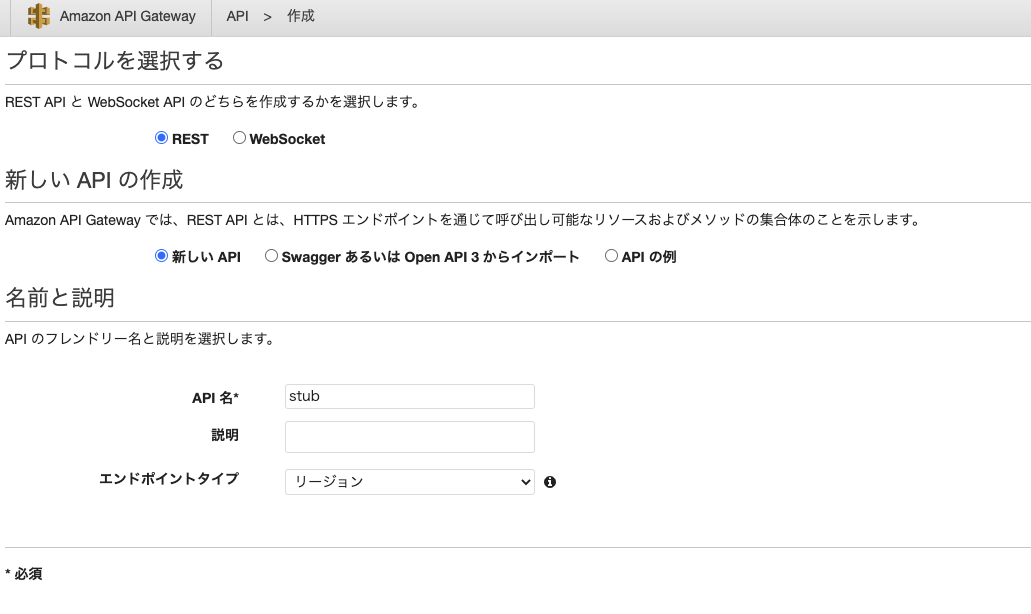This screenshot has height=614, width=1031.
Task: Select the API の例 radio button
Action: [x=611, y=256]
